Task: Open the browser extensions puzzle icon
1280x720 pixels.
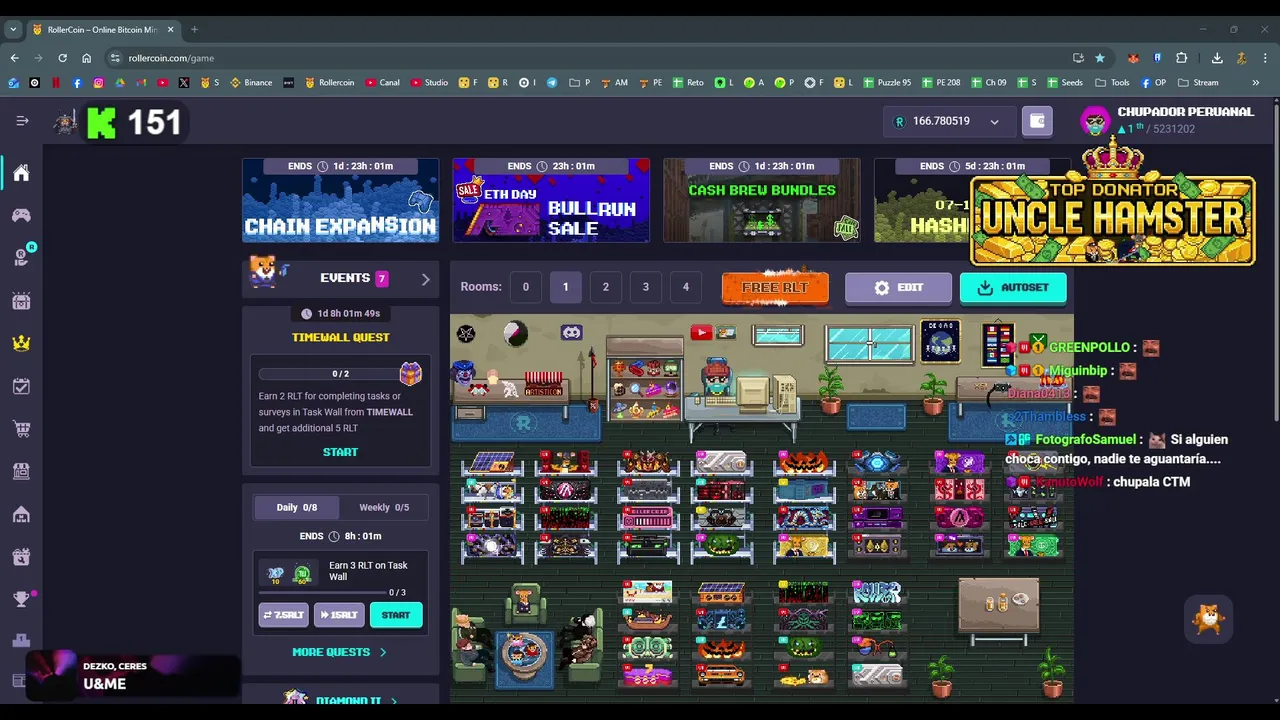Action: [x=1181, y=58]
